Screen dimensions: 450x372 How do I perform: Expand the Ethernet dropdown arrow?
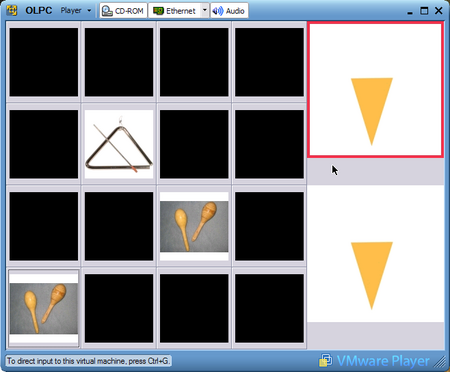pyautogui.click(x=205, y=11)
